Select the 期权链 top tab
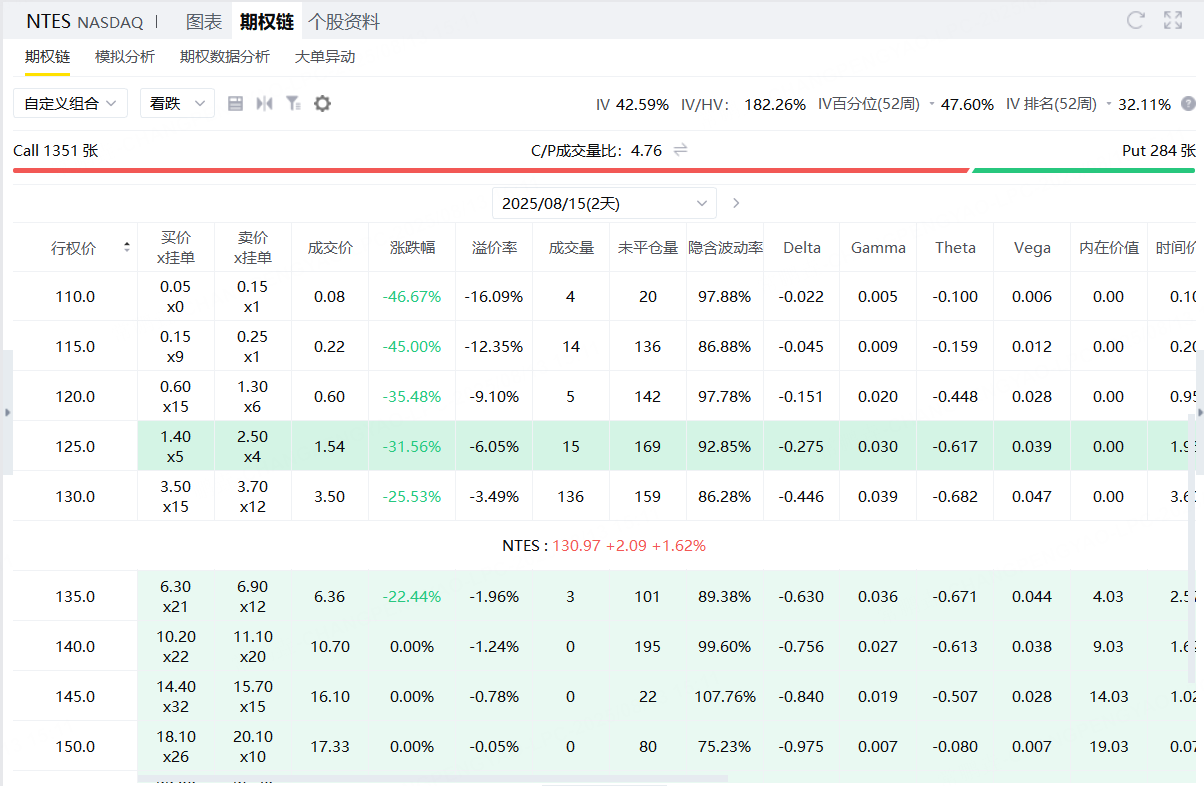The width and height of the screenshot is (1204, 786). click(x=266, y=21)
